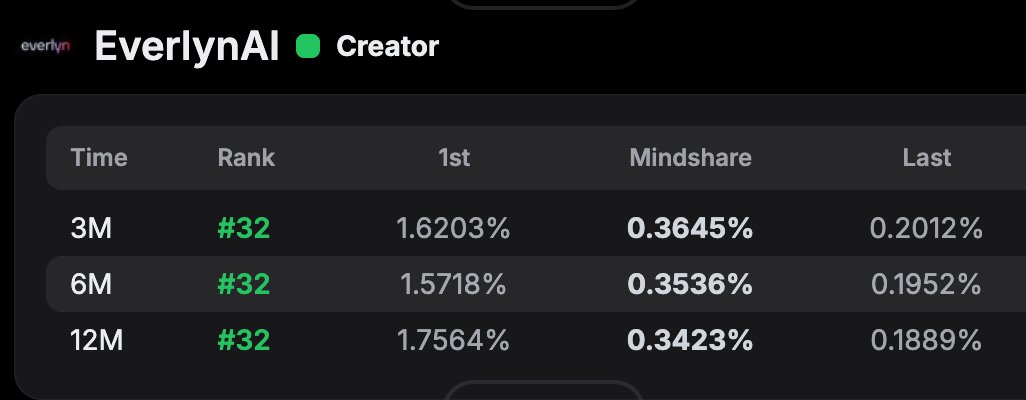This screenshot has width=1026, height=400.
Task: Click the 0.3645% mindshare value
Action: tap(690, 228)
